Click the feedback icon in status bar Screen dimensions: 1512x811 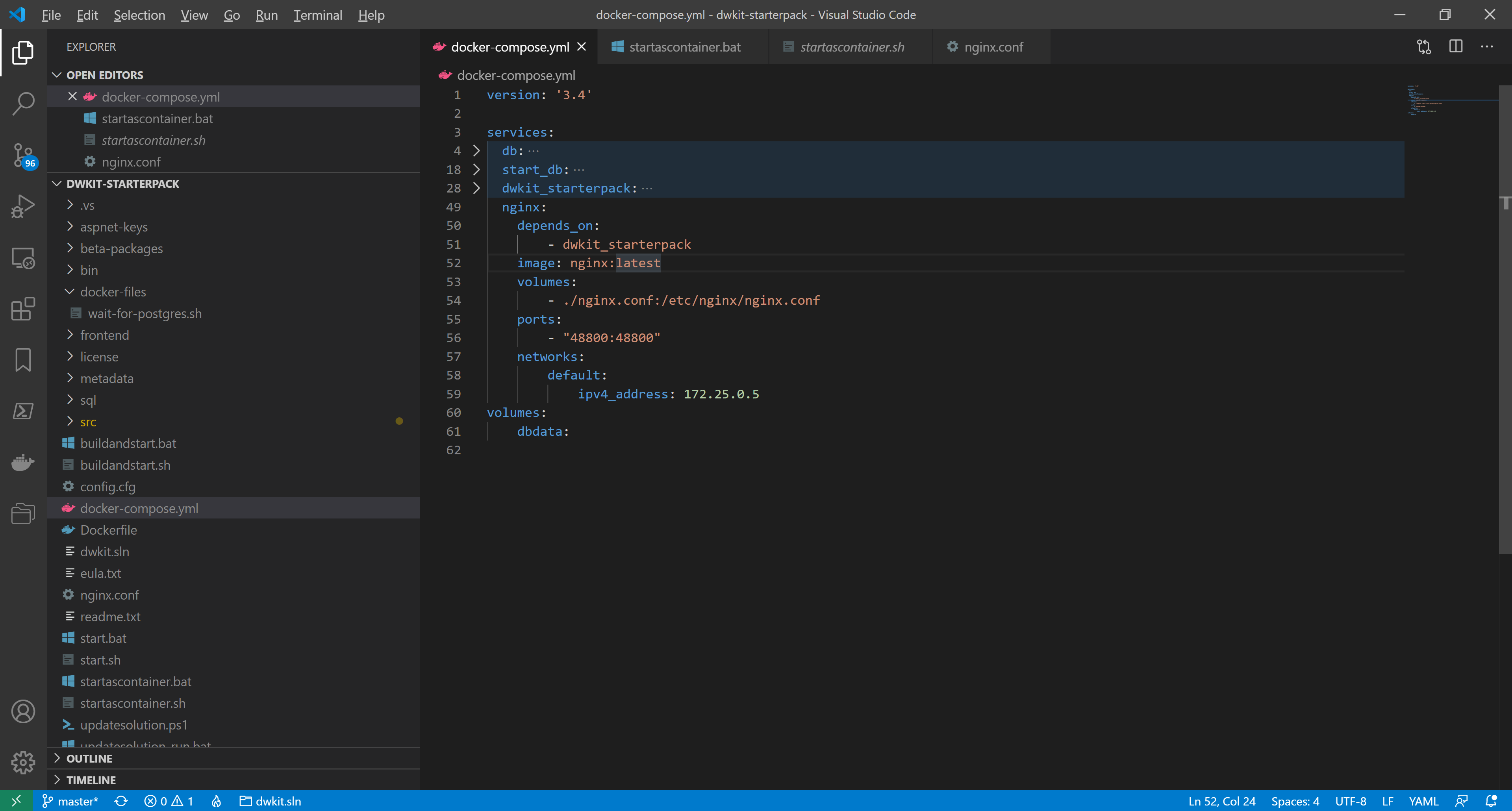tap(1461, 800)
